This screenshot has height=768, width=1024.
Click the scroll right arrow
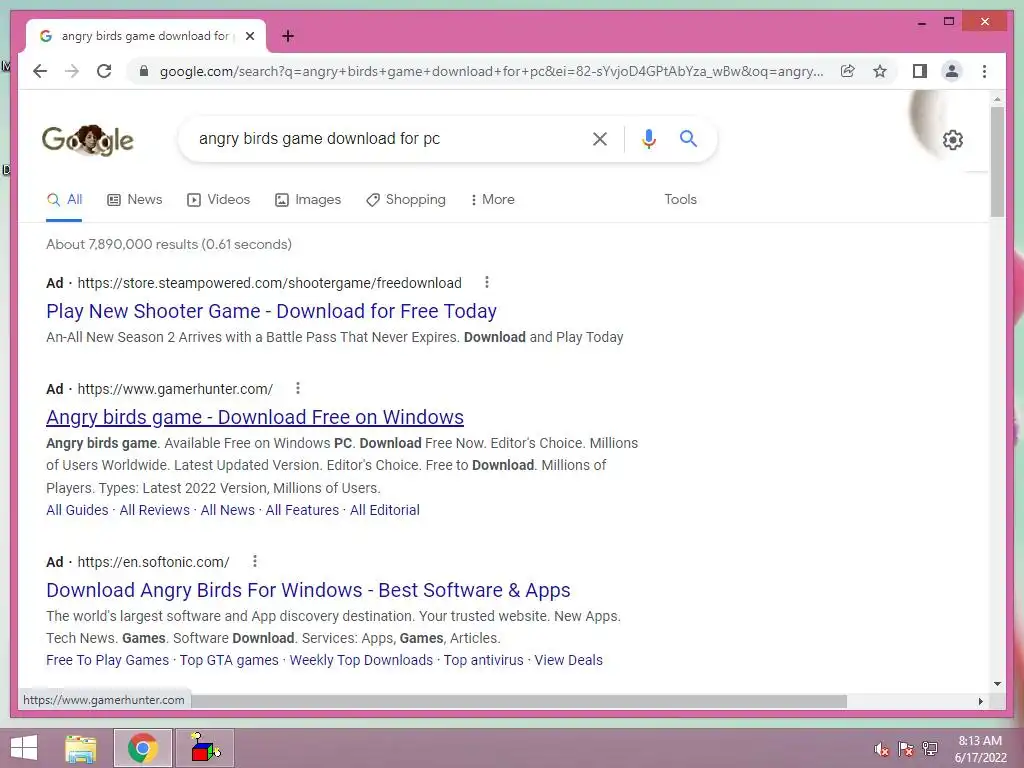pos(980,701)
